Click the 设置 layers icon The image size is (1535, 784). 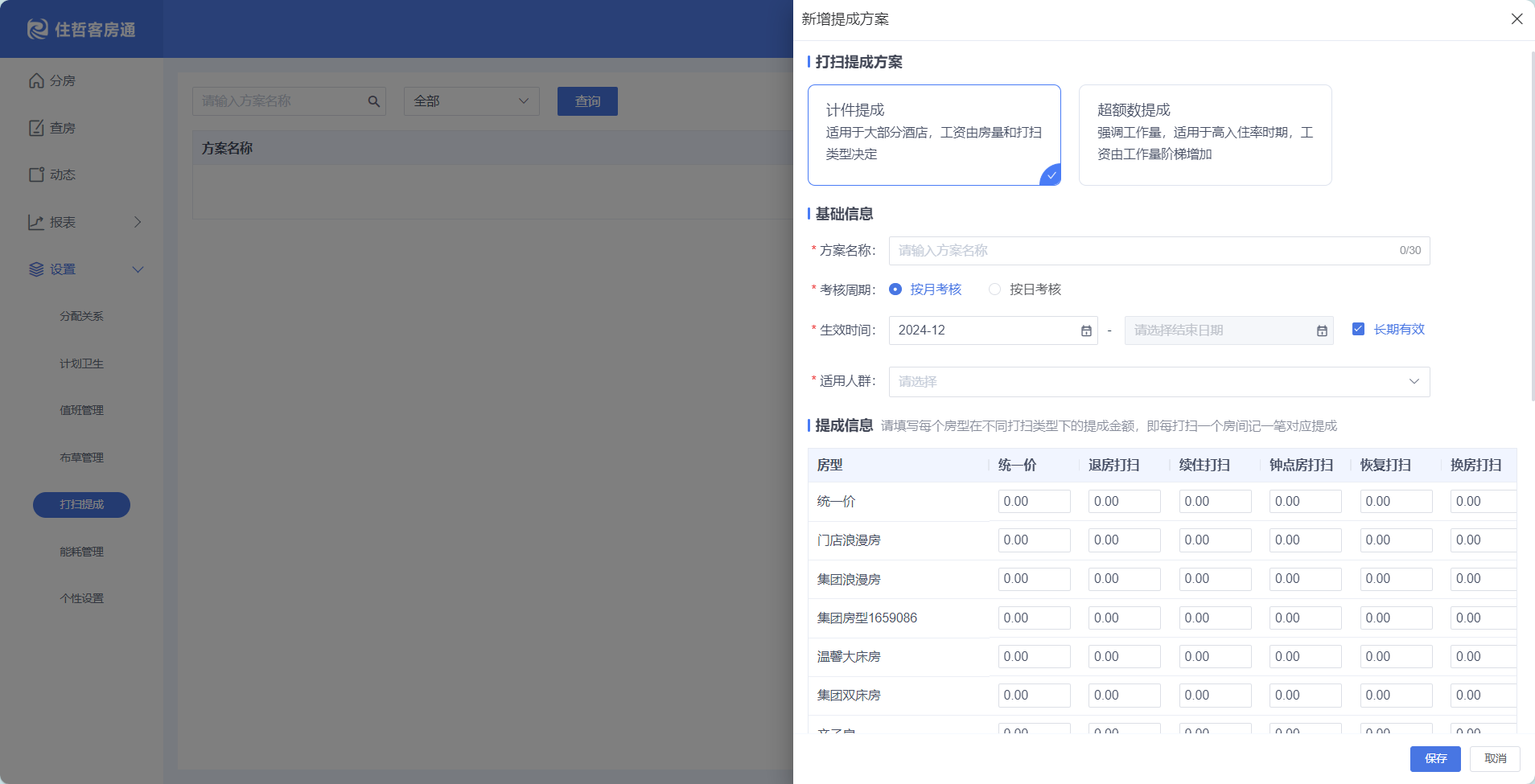pyautogui.click(x=36, y=269)
